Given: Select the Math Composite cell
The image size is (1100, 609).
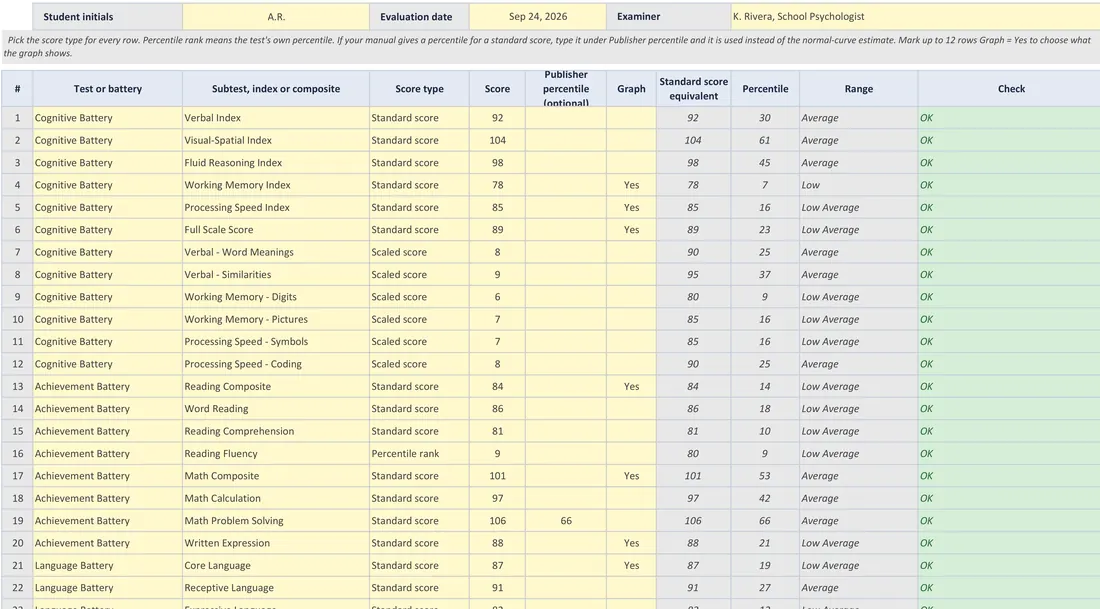Looking at the screenshot, I should coord(276,476).
